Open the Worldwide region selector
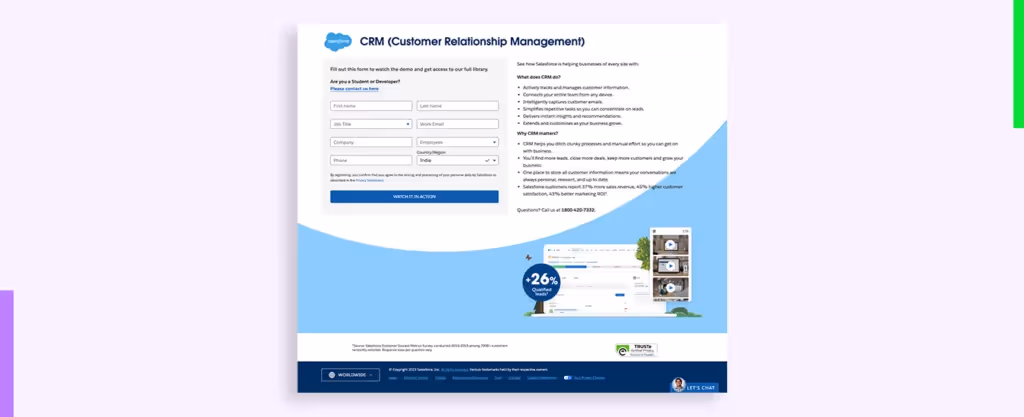The width and height of the screenshot is (1024, 417). (350, 375)
